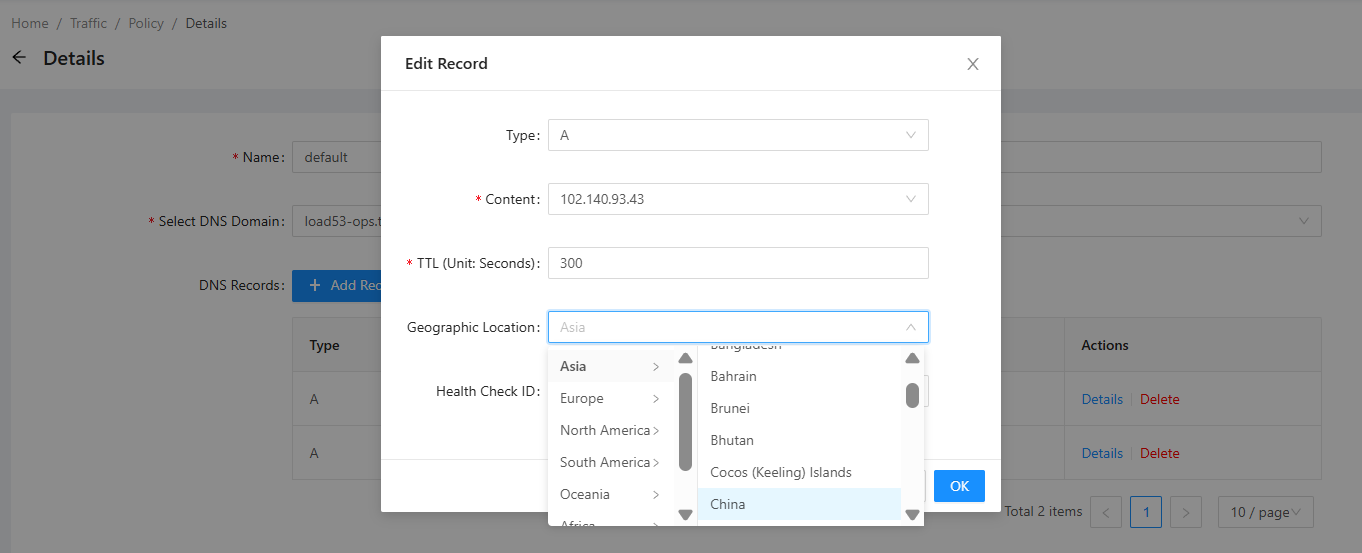
Task: Click the TTL input field
Action: (737, 263)
